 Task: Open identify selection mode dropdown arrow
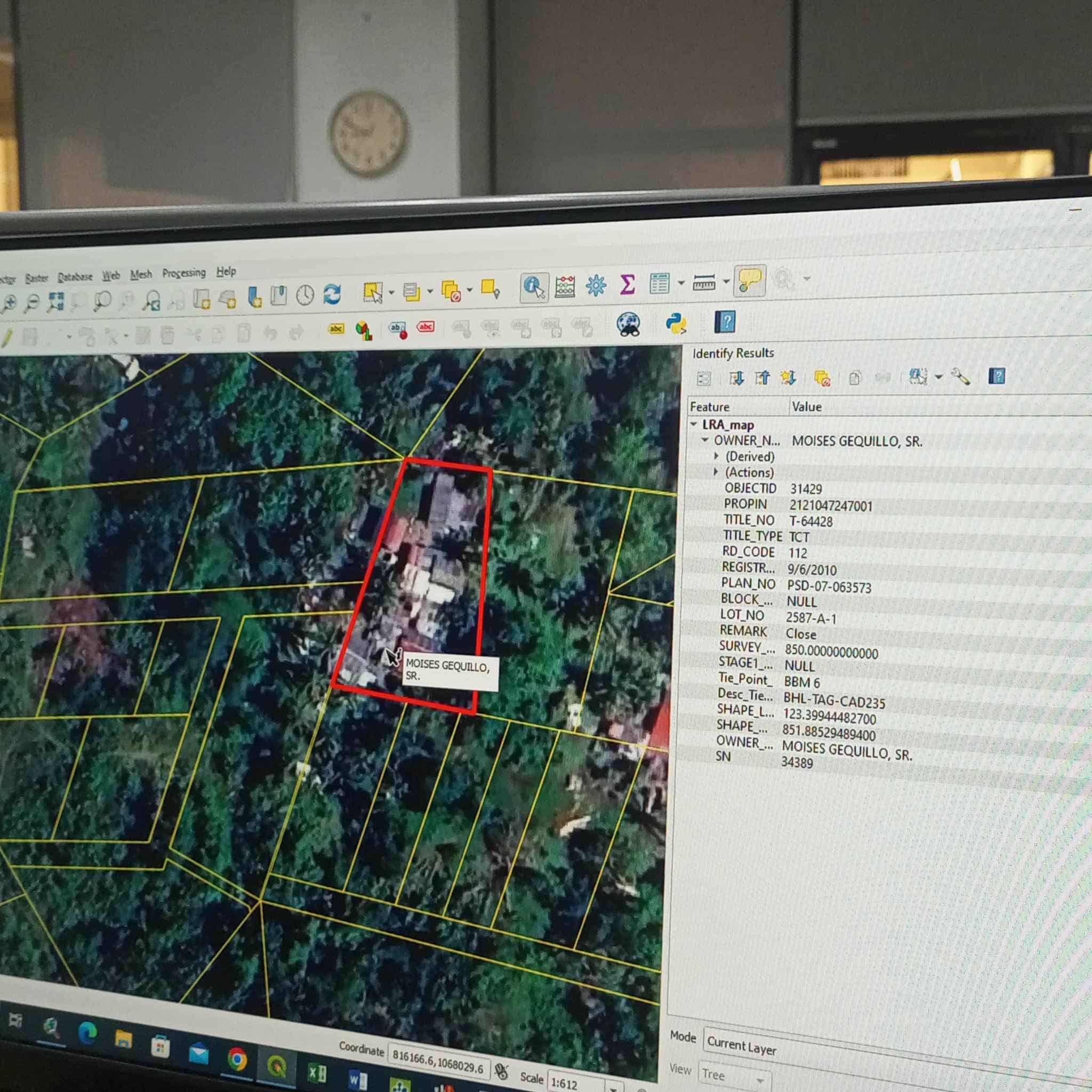click(x=939, y=377)
